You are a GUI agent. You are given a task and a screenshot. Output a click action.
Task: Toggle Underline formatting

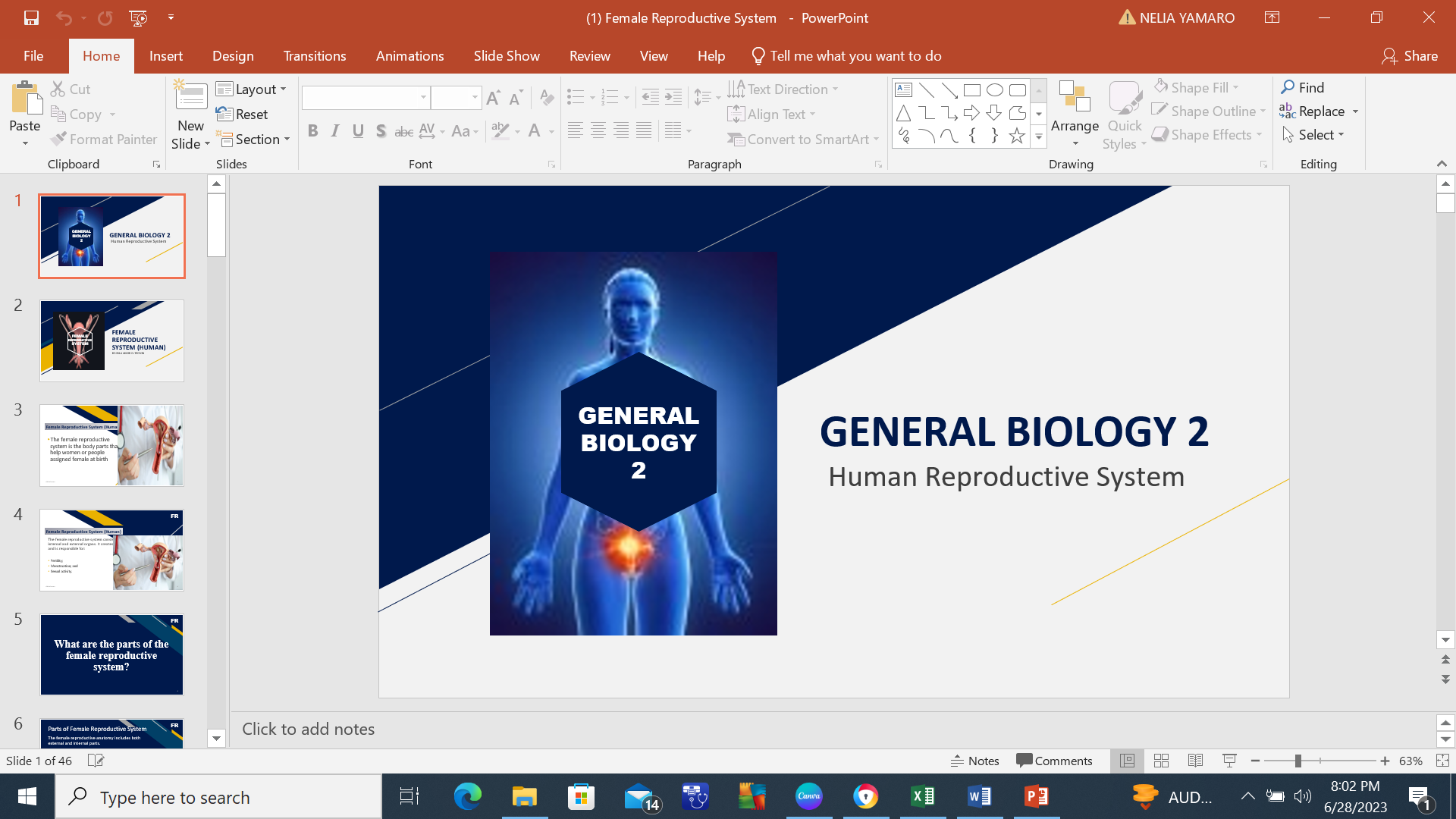coord(358,131)
